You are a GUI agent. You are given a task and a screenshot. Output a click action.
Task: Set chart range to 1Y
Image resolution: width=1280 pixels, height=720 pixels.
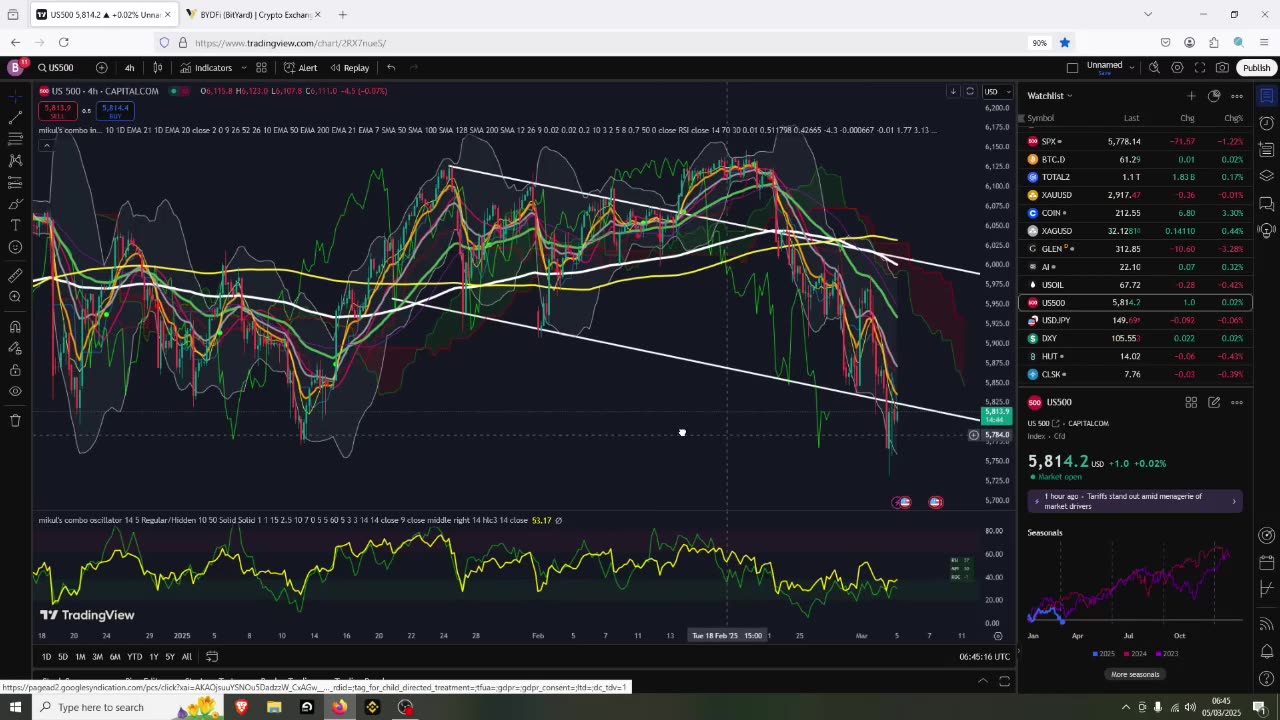coord(153,657)
